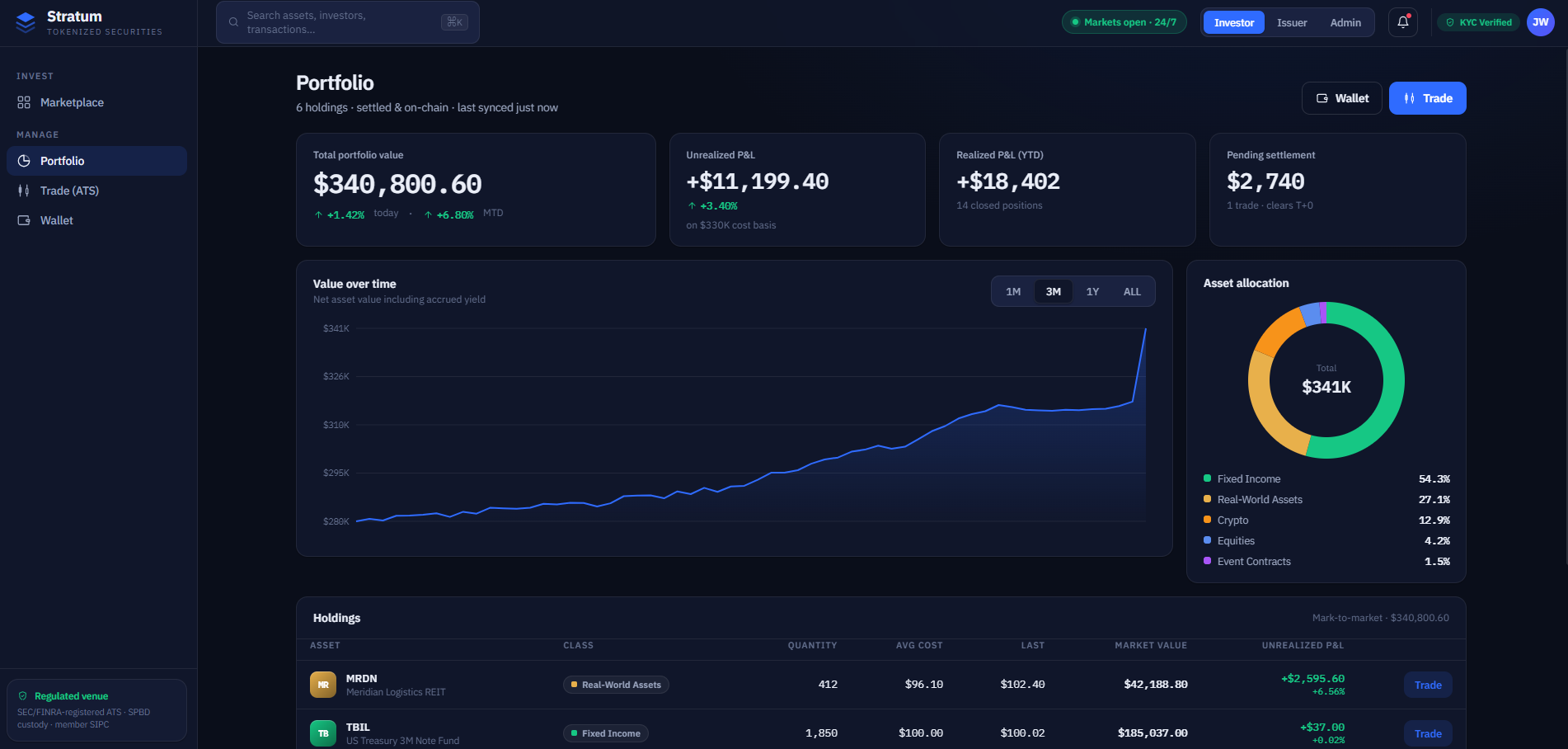Click the Wallet icon in sidebar

[24, 220]
